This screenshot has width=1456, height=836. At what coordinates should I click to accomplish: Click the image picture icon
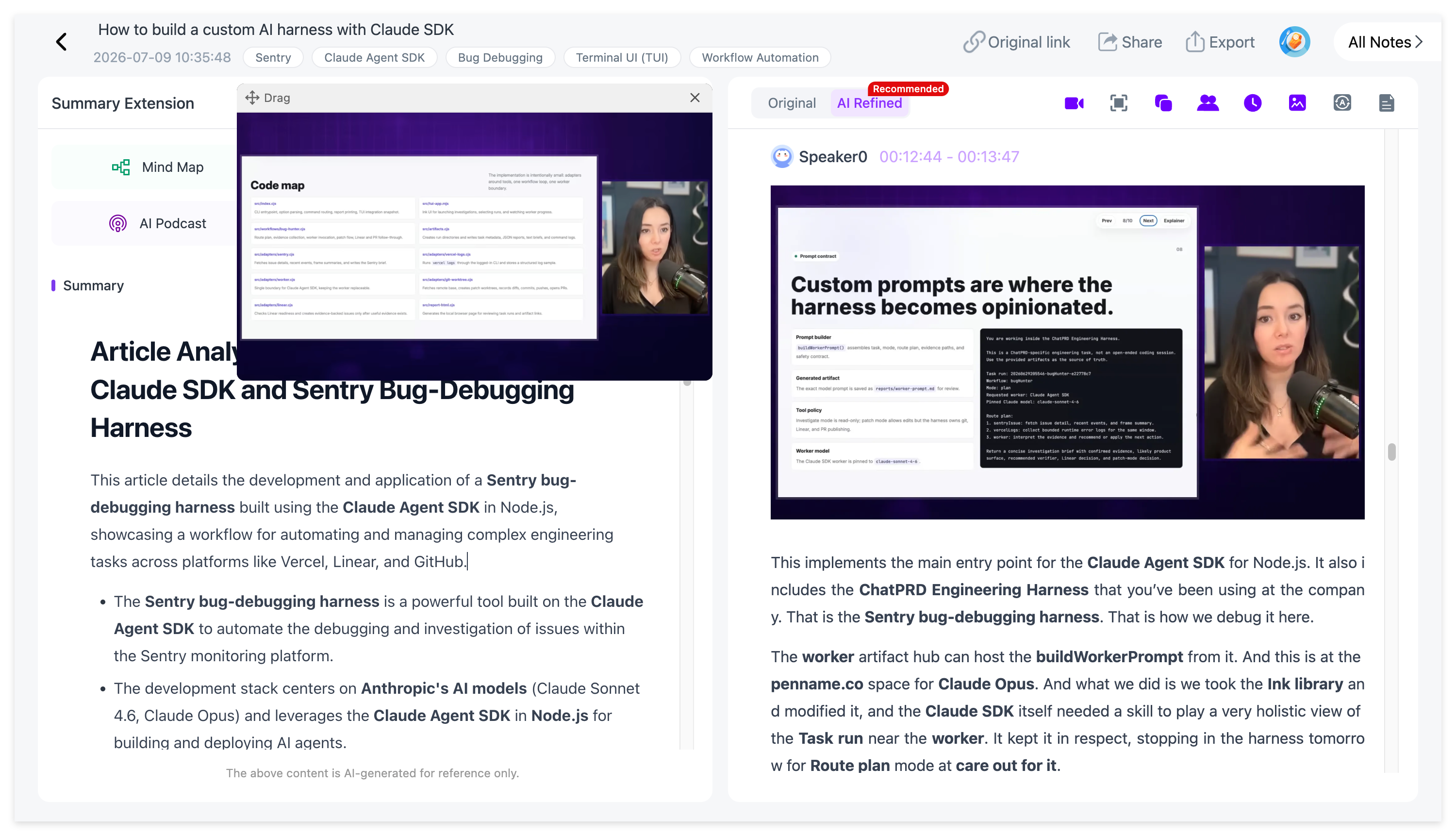(x=1297, y=103)
